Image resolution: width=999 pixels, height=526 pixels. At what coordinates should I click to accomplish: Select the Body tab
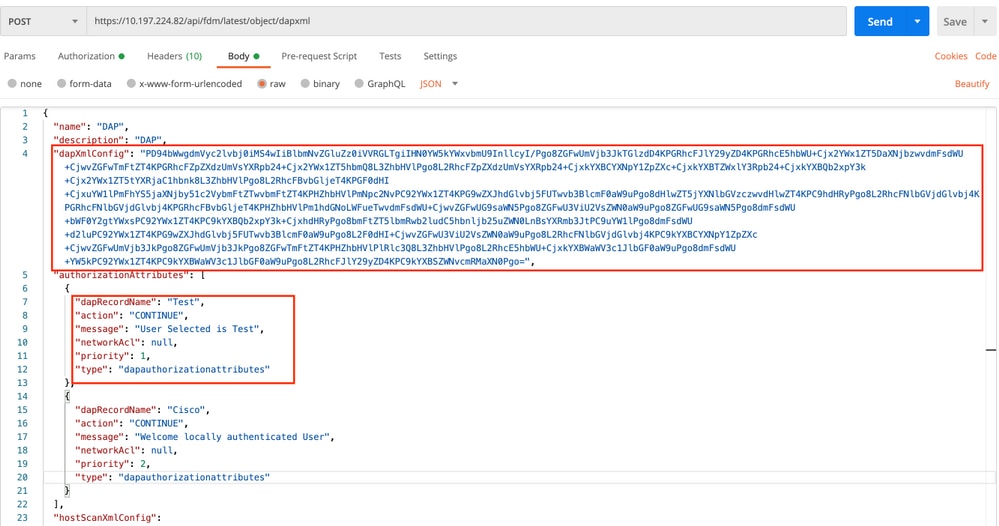click(x=243, y=56)
